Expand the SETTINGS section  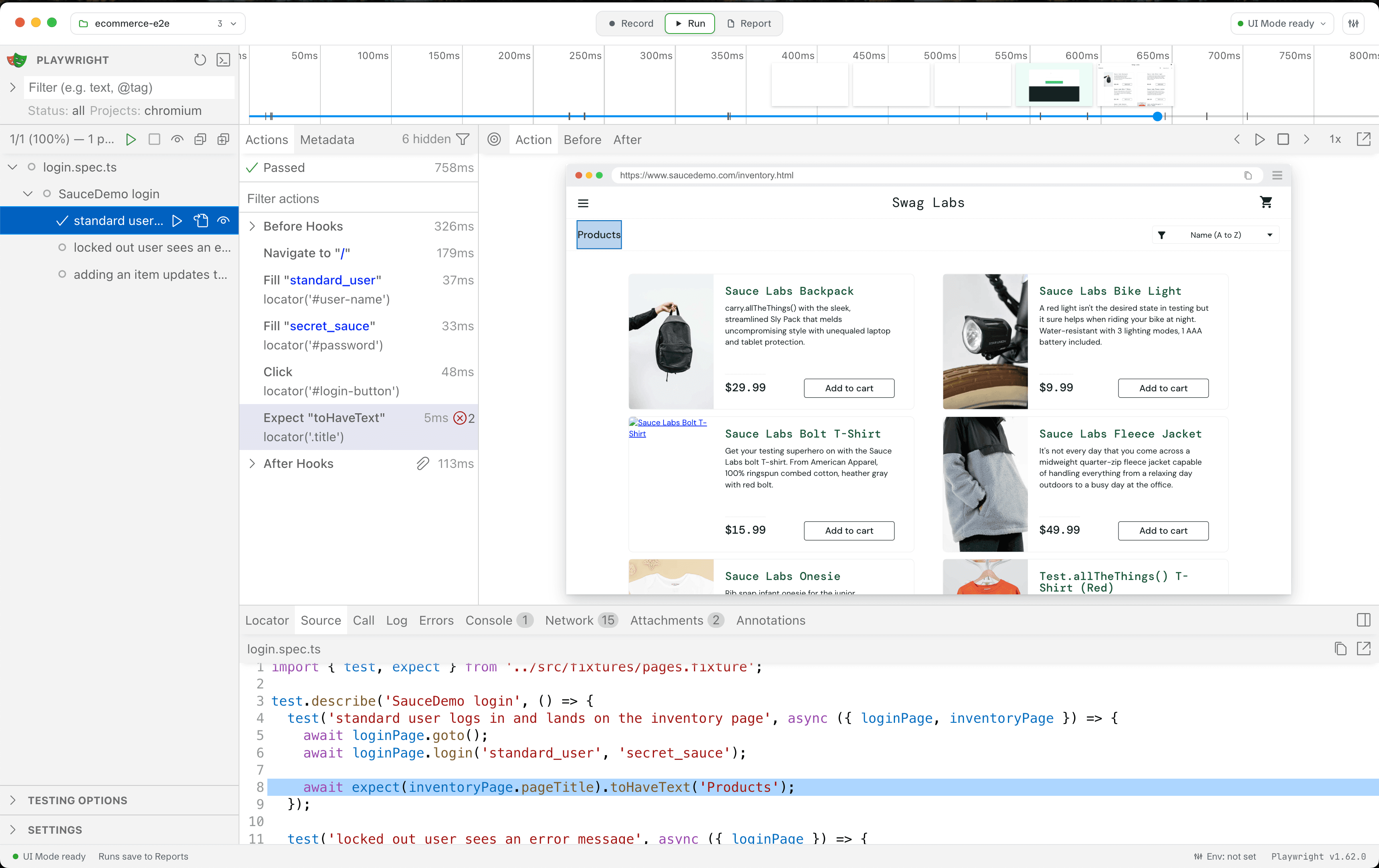[13, 829]
